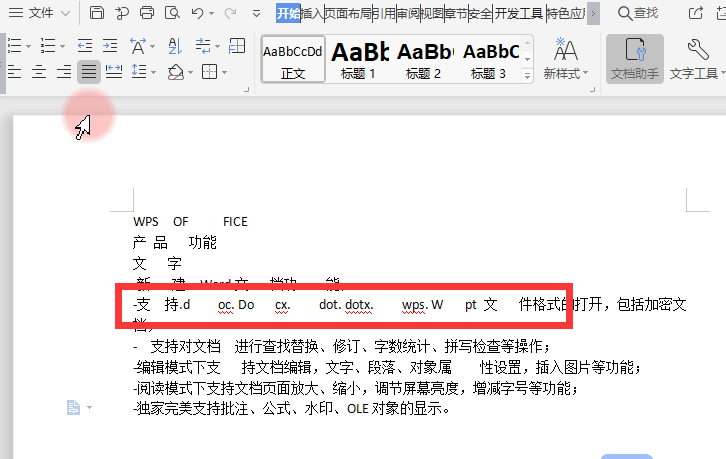Switch to the 页面布局 tab
This screenshot has height=459, width=726.
[x=348, y=13]
